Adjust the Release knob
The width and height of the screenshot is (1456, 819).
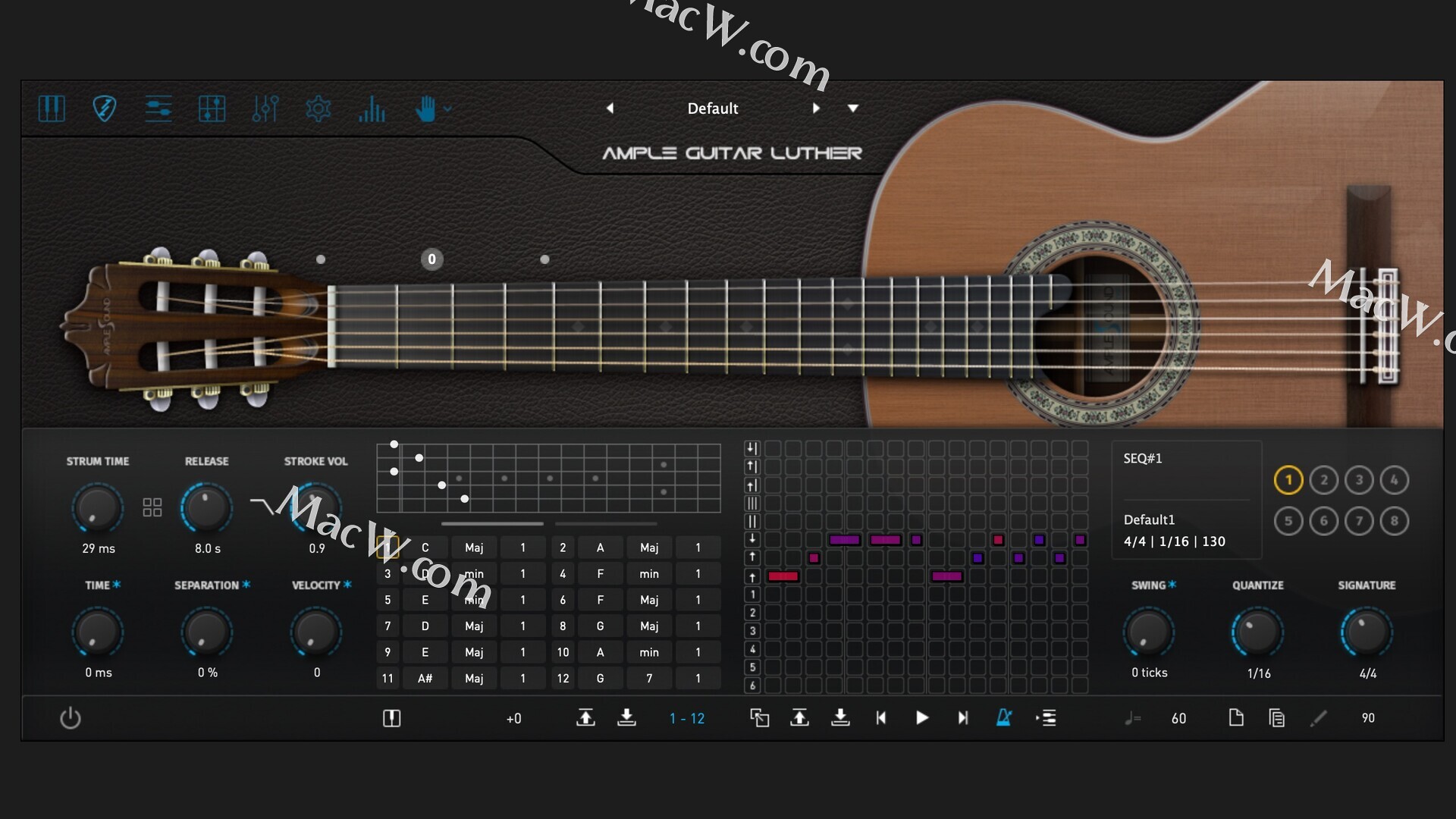(x=206, y=507)
